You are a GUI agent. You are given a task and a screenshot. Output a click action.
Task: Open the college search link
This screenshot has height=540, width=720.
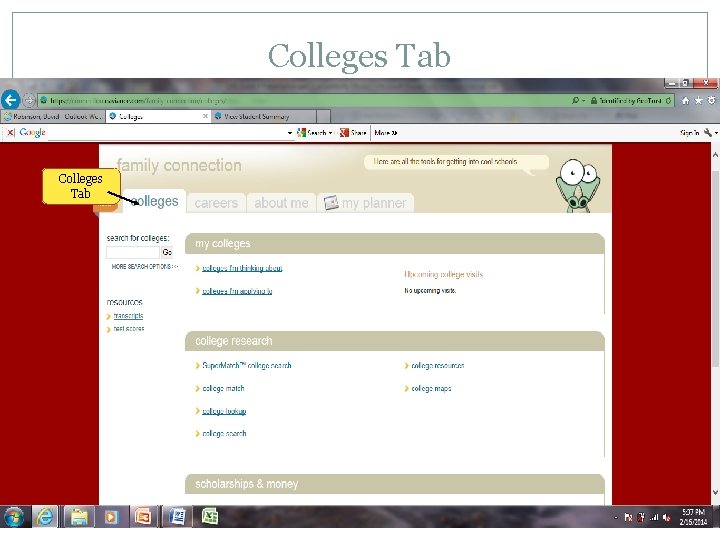point(224,433)
